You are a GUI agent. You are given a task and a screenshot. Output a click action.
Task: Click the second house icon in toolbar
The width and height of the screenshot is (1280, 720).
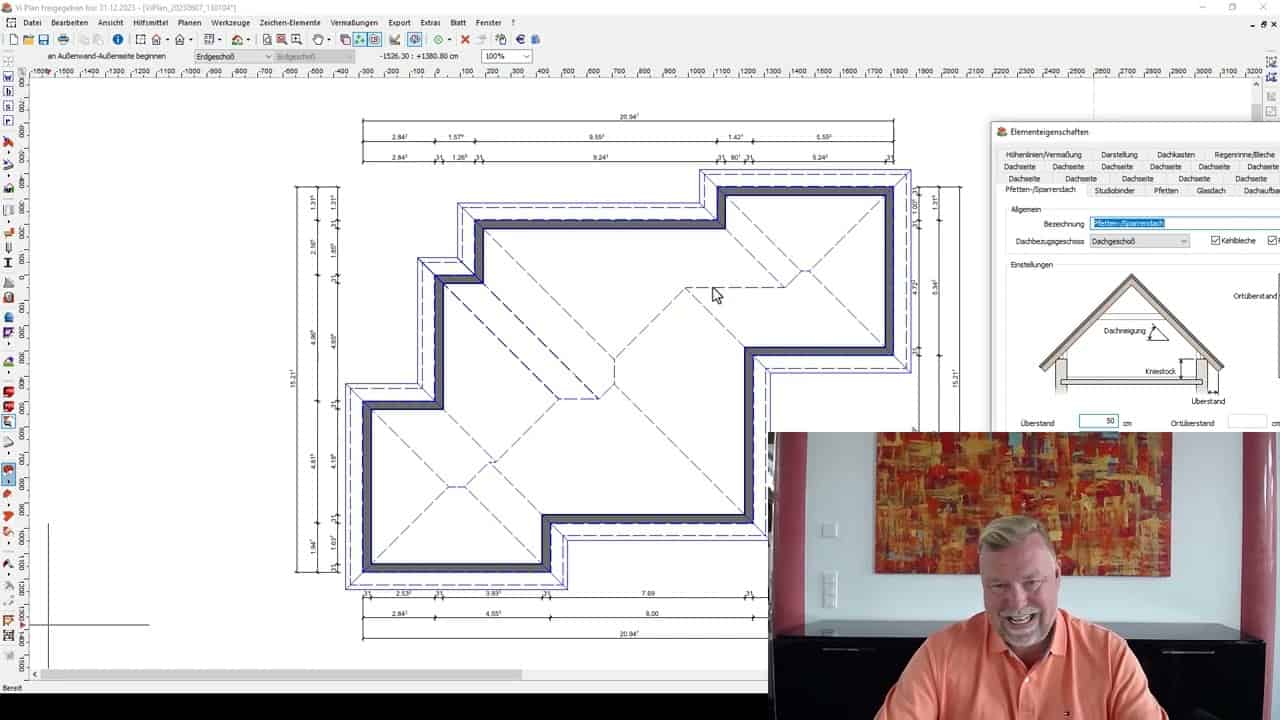click(x=179, y=40)
